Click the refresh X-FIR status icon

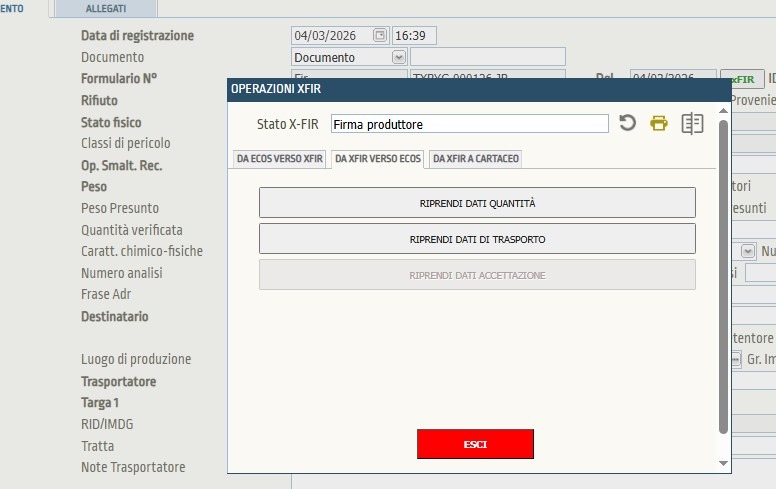pyautogui.click(x=627, y=123)
